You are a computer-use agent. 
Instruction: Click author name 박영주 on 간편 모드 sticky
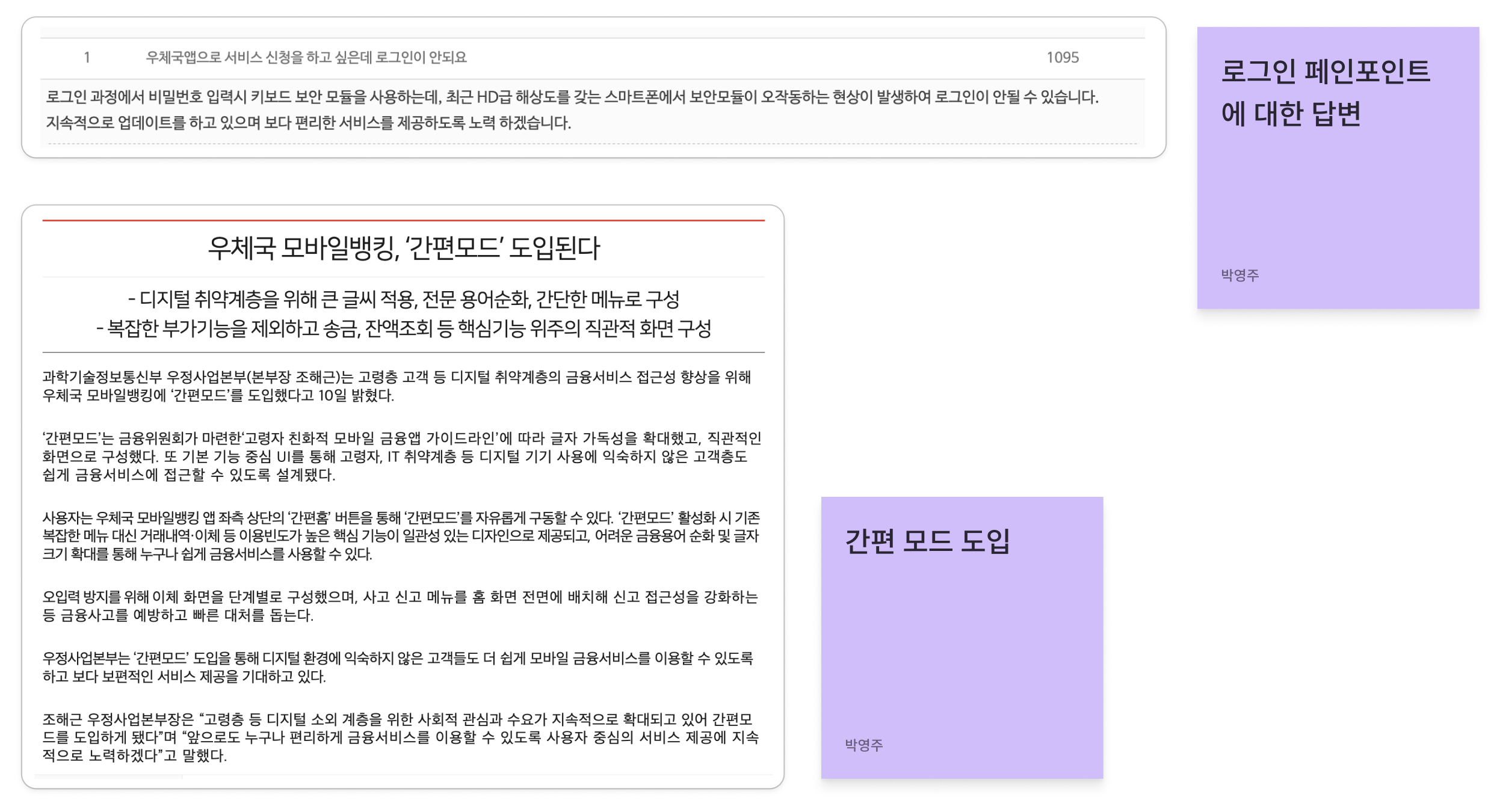tap(864, 745)
